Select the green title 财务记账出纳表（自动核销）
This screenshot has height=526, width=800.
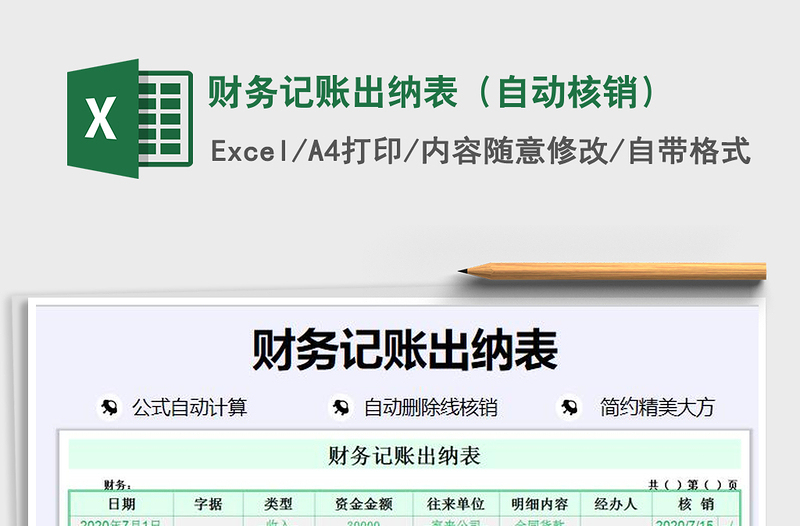pyautogui.click(x=432, y=92)
